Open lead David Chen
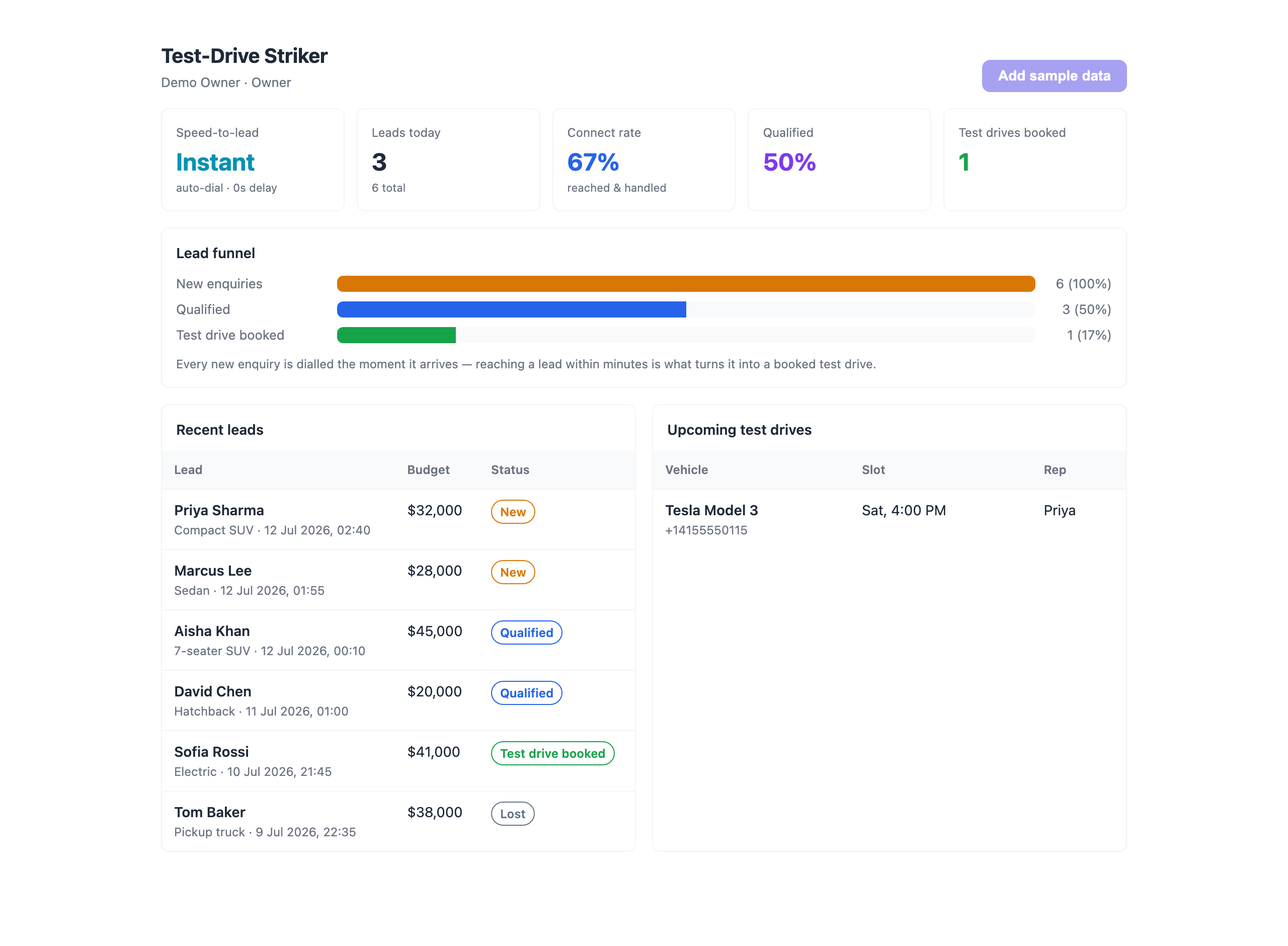The height and width of the screenshot is (946, 1288). 398,701
